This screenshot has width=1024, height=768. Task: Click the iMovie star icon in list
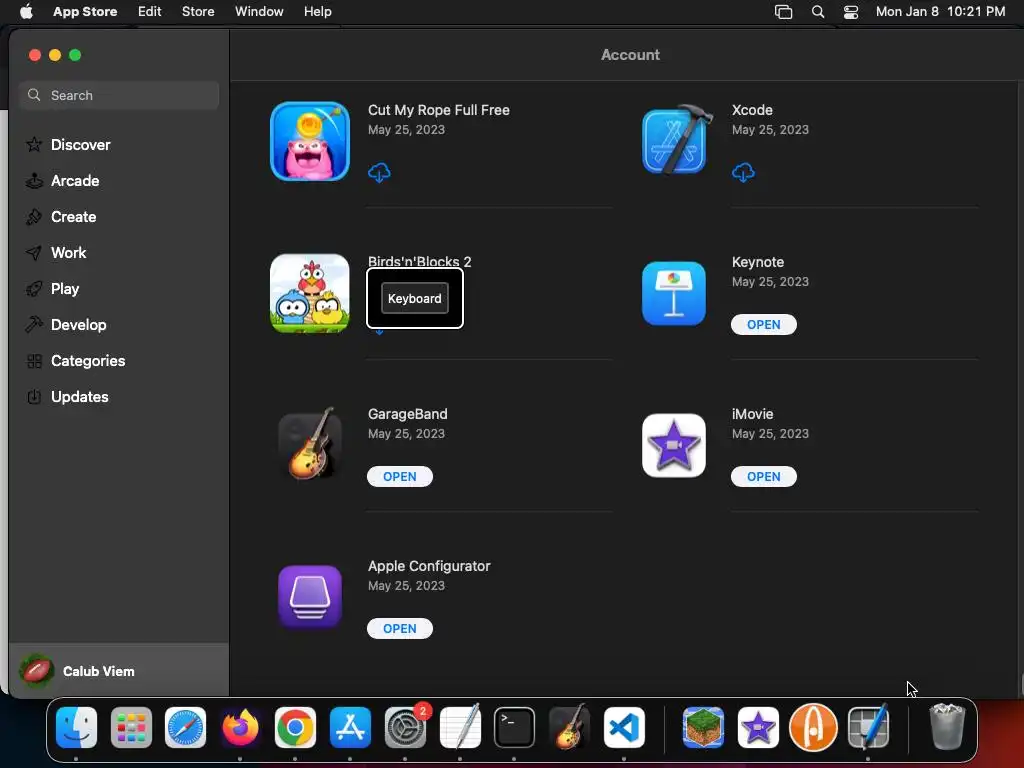pyautogui.click(x=673, y=445)
